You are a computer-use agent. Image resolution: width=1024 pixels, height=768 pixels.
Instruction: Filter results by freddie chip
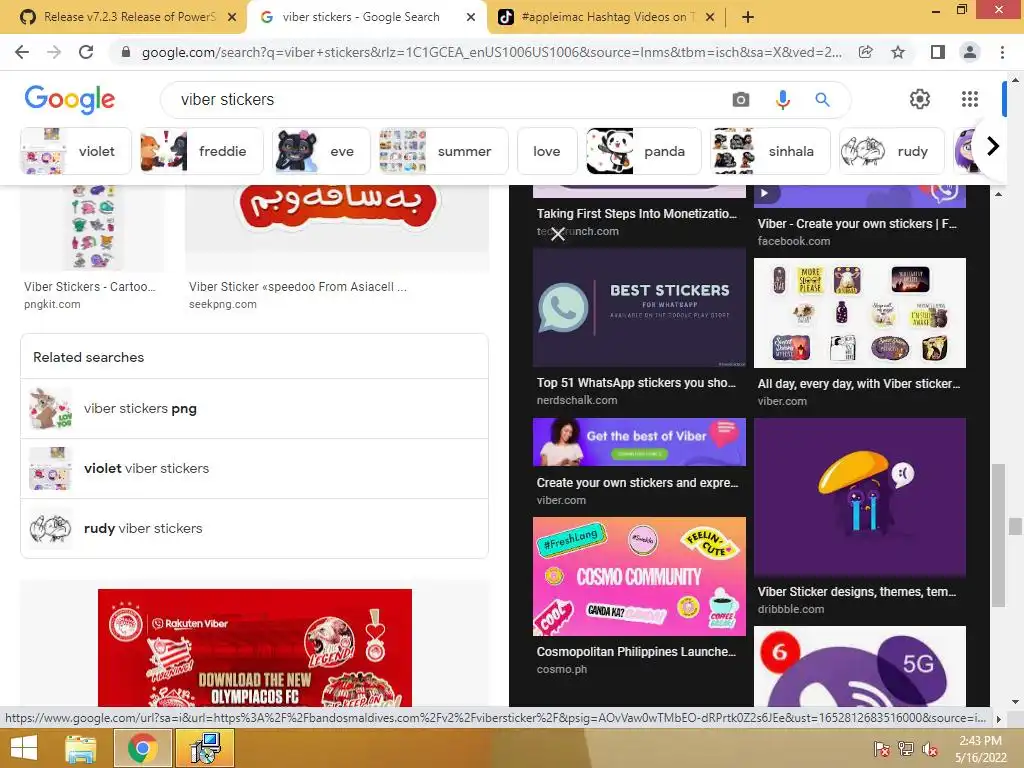coord(202,152)
